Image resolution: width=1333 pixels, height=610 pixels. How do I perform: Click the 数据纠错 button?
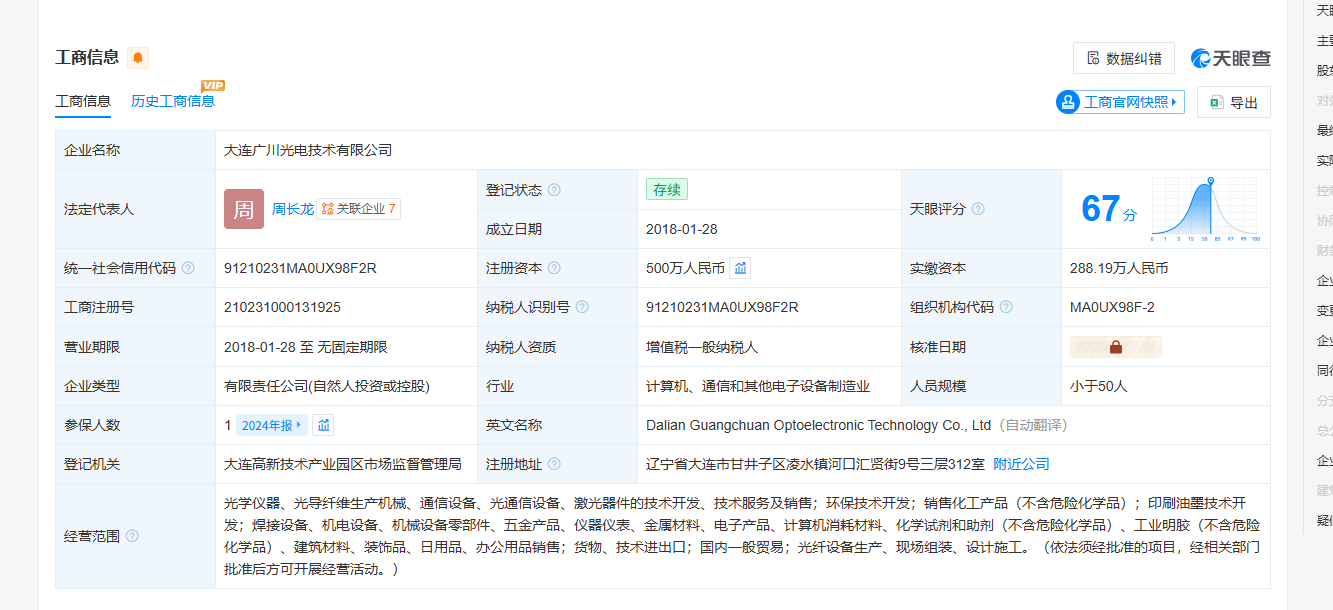tap(1123, 58)
